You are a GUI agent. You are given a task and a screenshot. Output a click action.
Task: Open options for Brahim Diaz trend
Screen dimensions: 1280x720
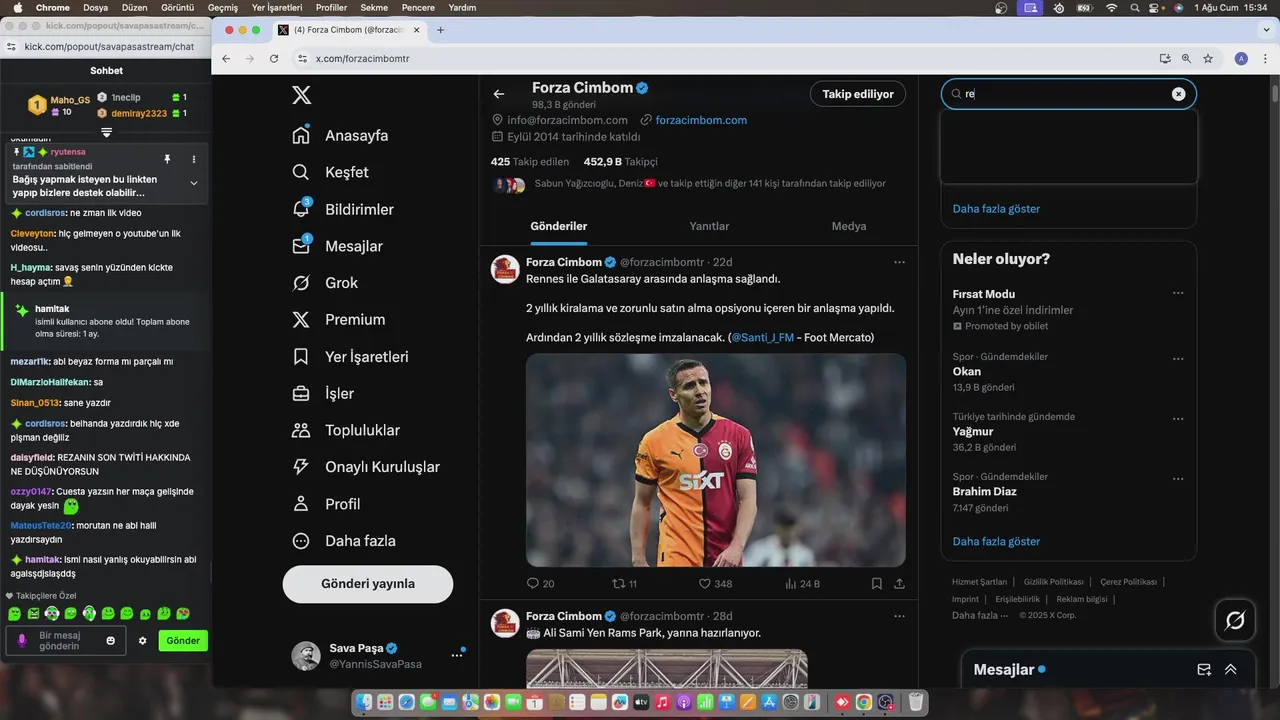click(x=1178, y=478)
